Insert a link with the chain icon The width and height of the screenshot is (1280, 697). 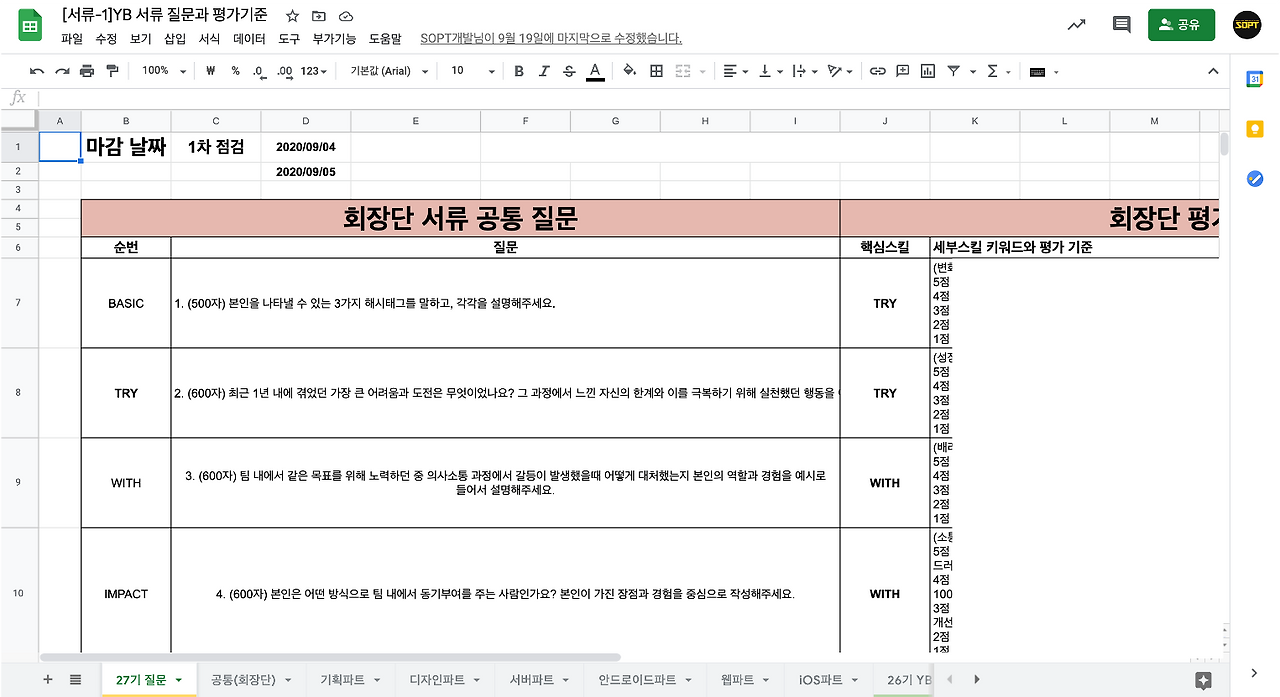(877, 71)
